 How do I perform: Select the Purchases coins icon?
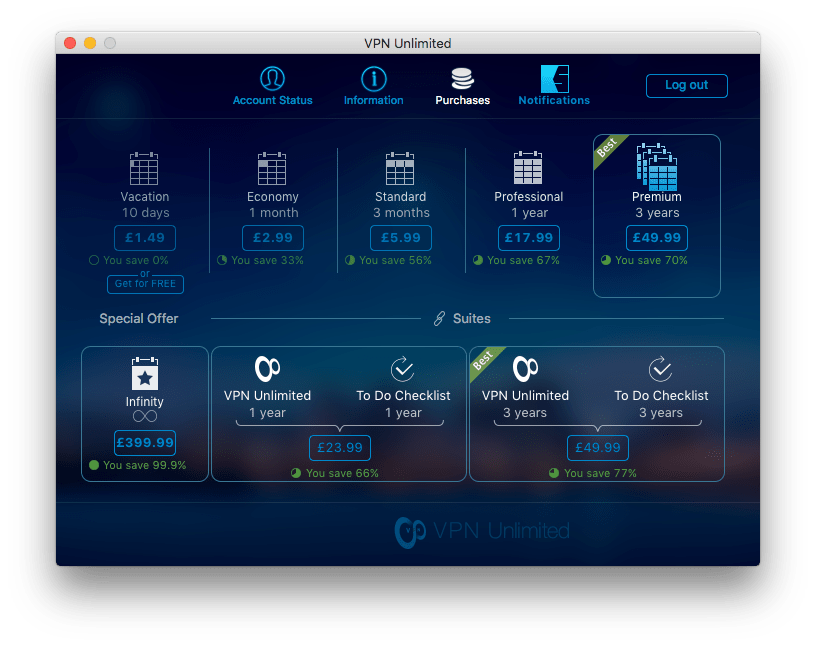tap(462, 78)
